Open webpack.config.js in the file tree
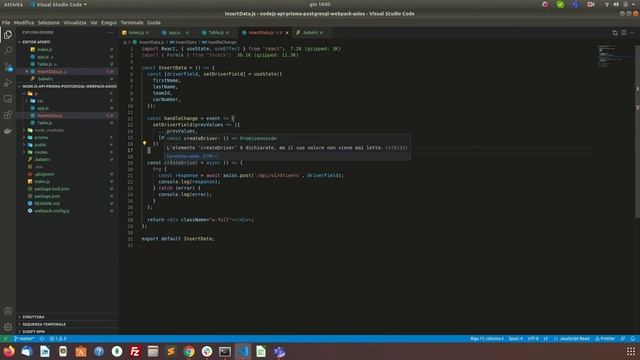Viewport: 640px width, 360px height. click(x=52, y=211)
